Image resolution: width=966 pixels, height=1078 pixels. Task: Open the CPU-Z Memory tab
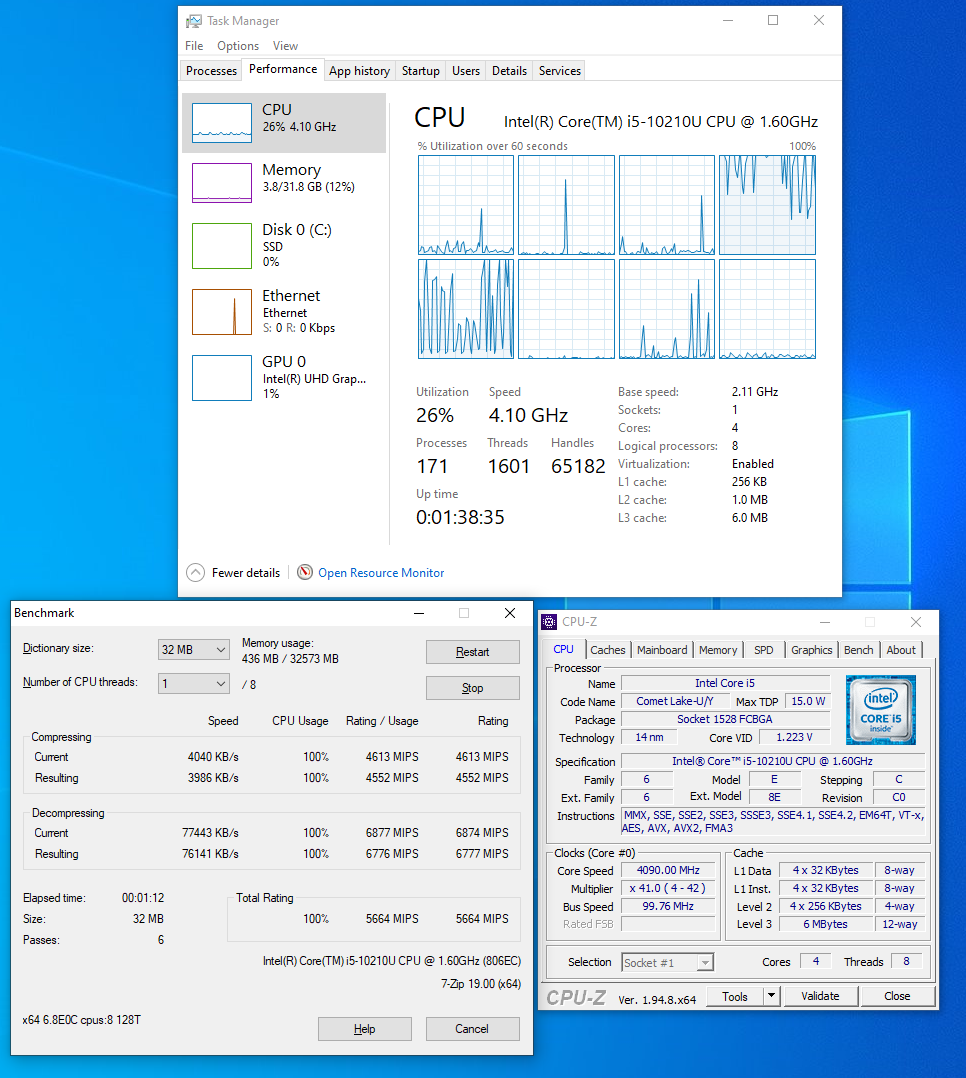(718, 650)
